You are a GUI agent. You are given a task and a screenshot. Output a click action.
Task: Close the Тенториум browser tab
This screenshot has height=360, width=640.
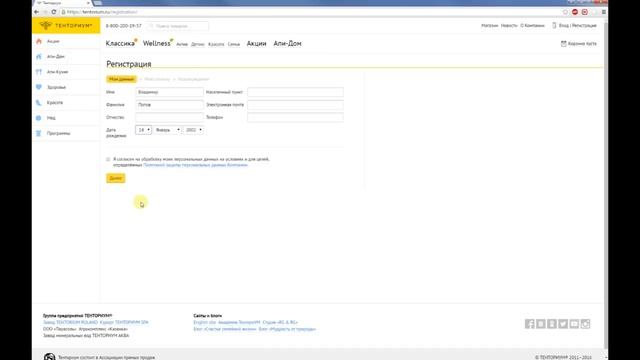(x=88, y=3)
